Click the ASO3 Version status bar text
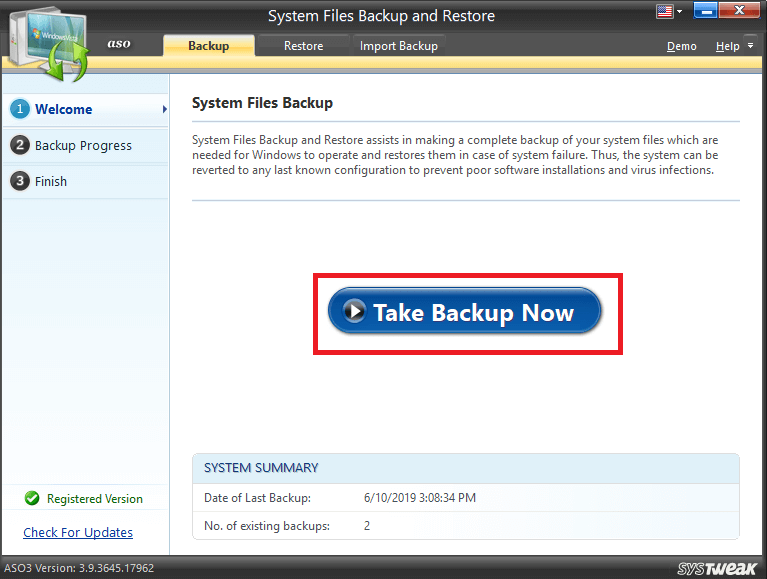This screenshot has height=579, width=767. coord(79,568)
